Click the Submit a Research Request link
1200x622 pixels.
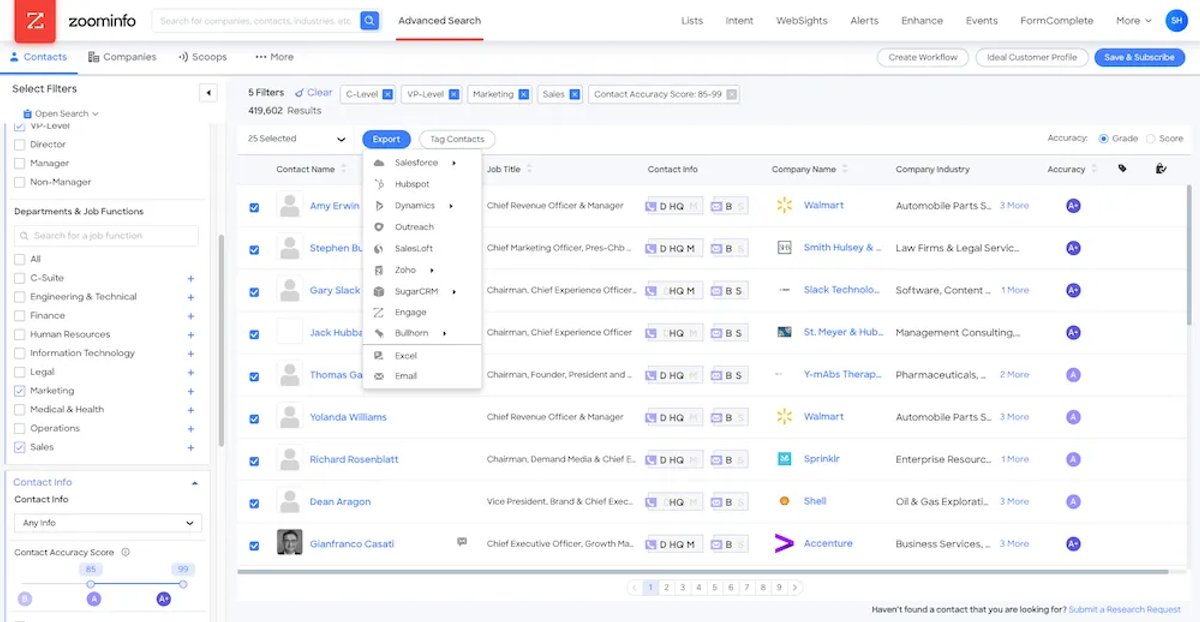(1124, 609)
